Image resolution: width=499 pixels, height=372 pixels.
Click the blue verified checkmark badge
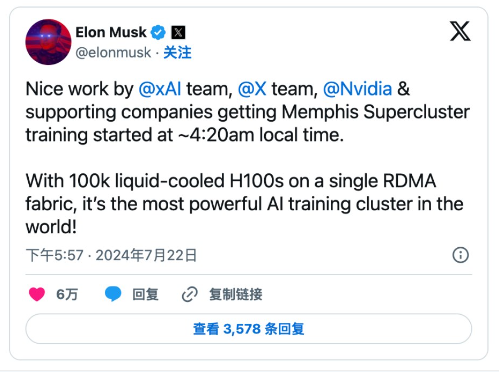pos(158,32)
